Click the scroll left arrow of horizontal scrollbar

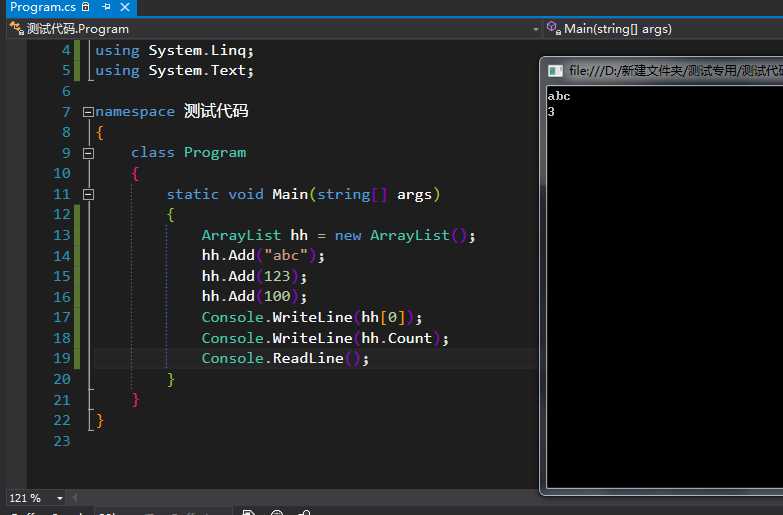pyautogui.click(x=75, y=498)
